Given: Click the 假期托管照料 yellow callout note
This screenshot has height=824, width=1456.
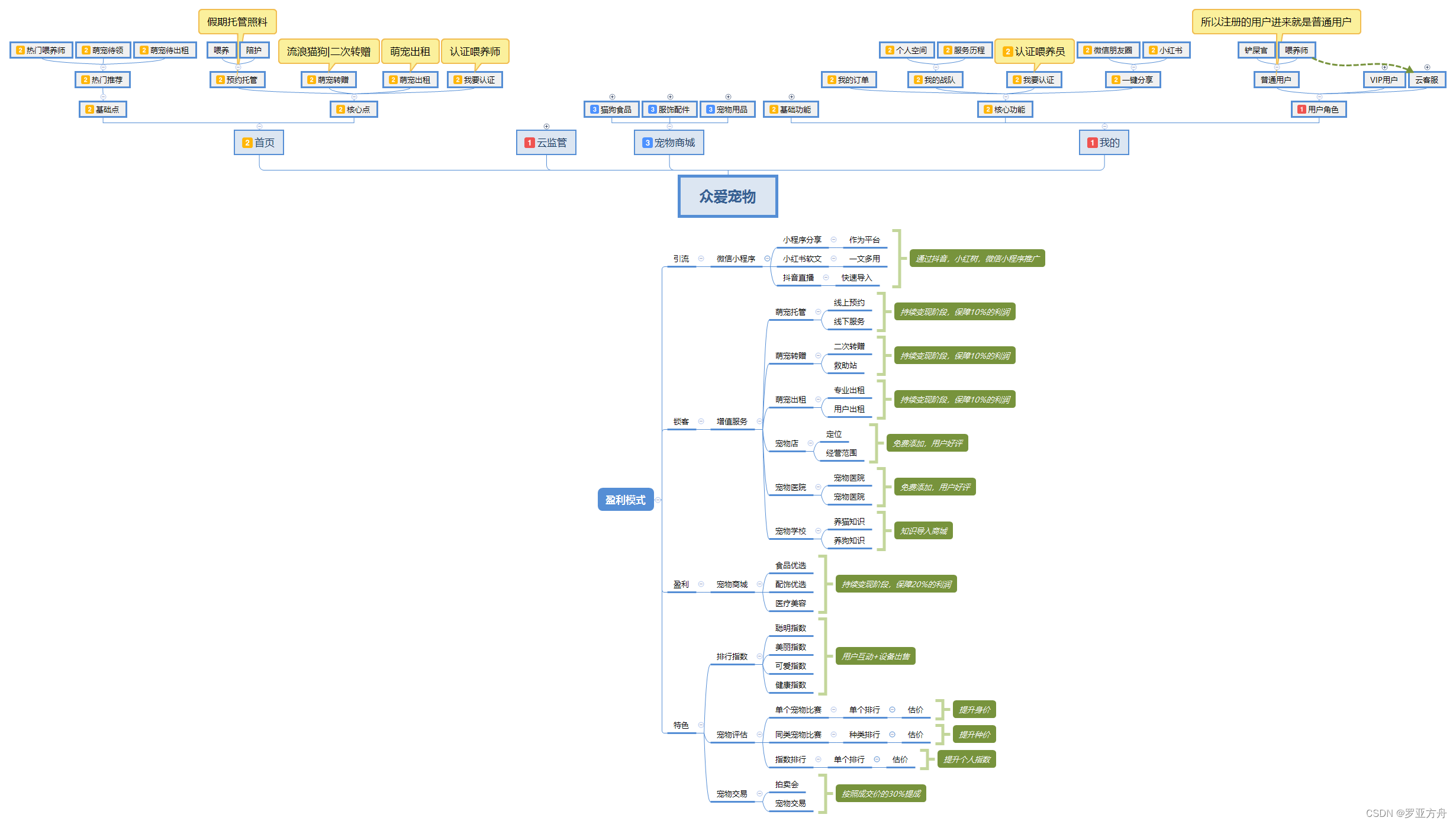Looking at the screenshot, I should pyautogui.click(x=237, y=22).
